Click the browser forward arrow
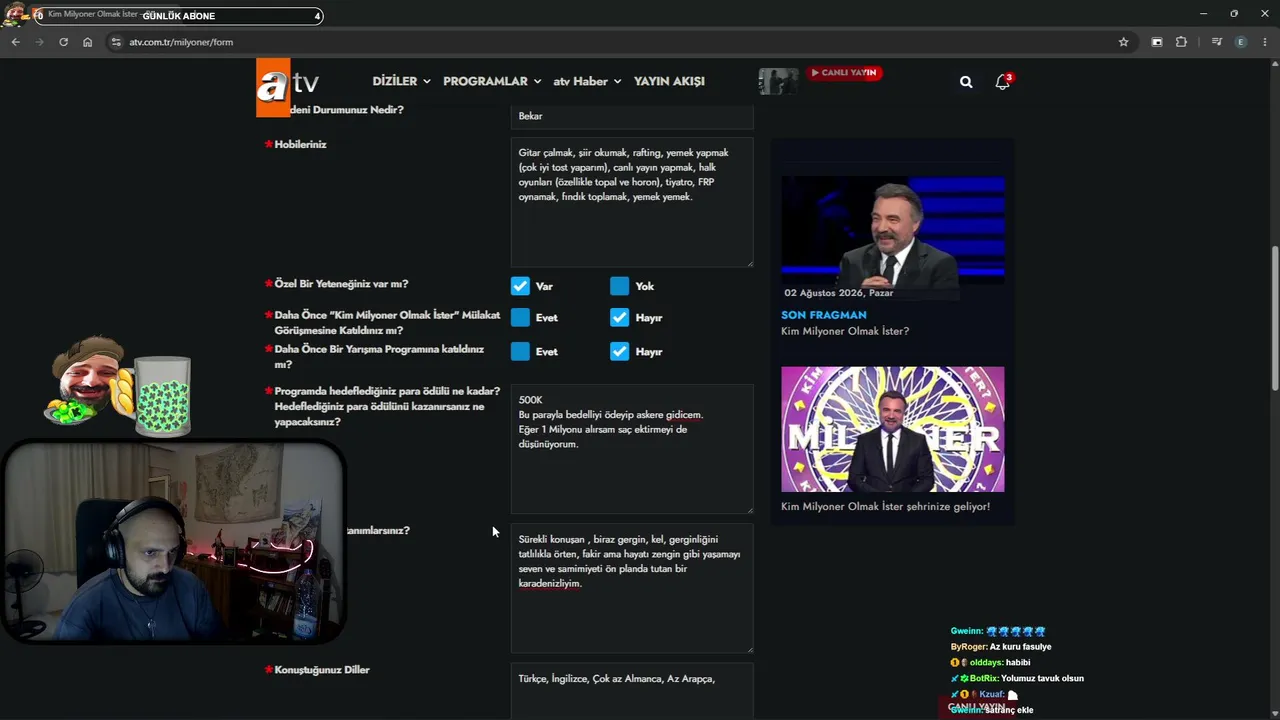 39,42
